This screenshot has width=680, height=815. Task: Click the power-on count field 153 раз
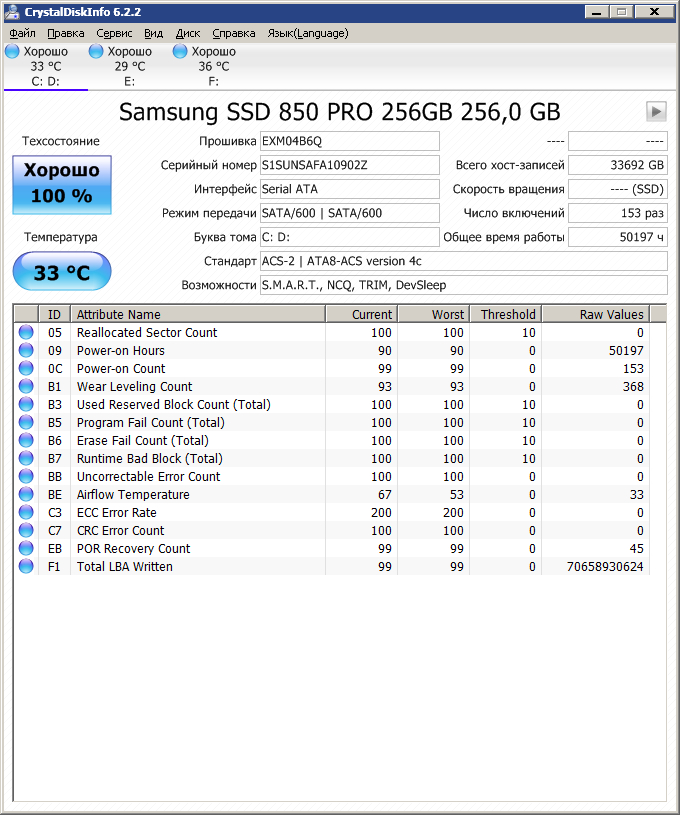click(x=618, y=213)
